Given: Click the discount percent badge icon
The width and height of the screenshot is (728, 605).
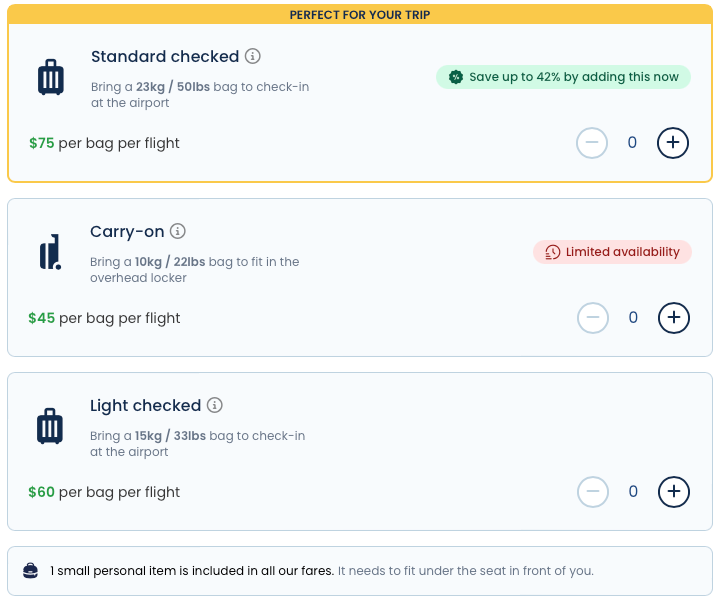Looking at the screenshot, I should [x=456, y=77].
